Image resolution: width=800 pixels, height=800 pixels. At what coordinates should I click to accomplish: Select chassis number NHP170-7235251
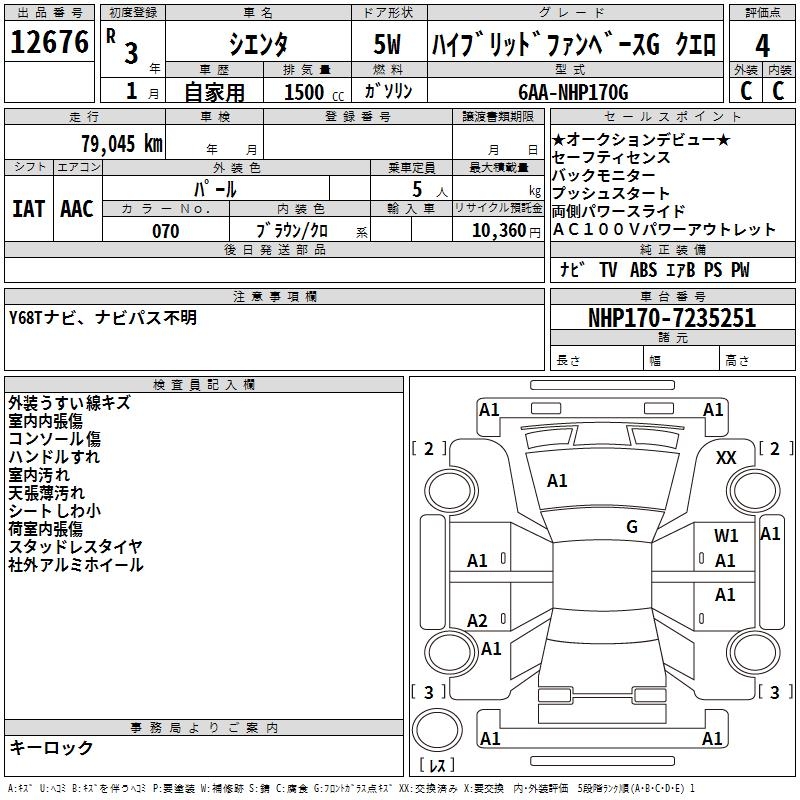672,318
